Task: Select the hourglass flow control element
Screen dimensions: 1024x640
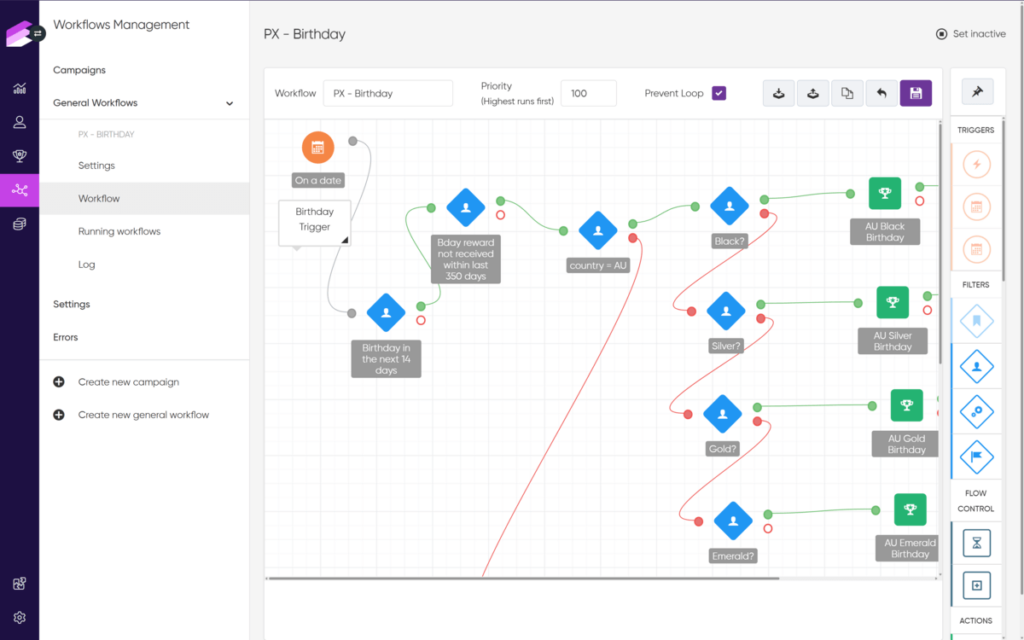Action: (976, 543)
